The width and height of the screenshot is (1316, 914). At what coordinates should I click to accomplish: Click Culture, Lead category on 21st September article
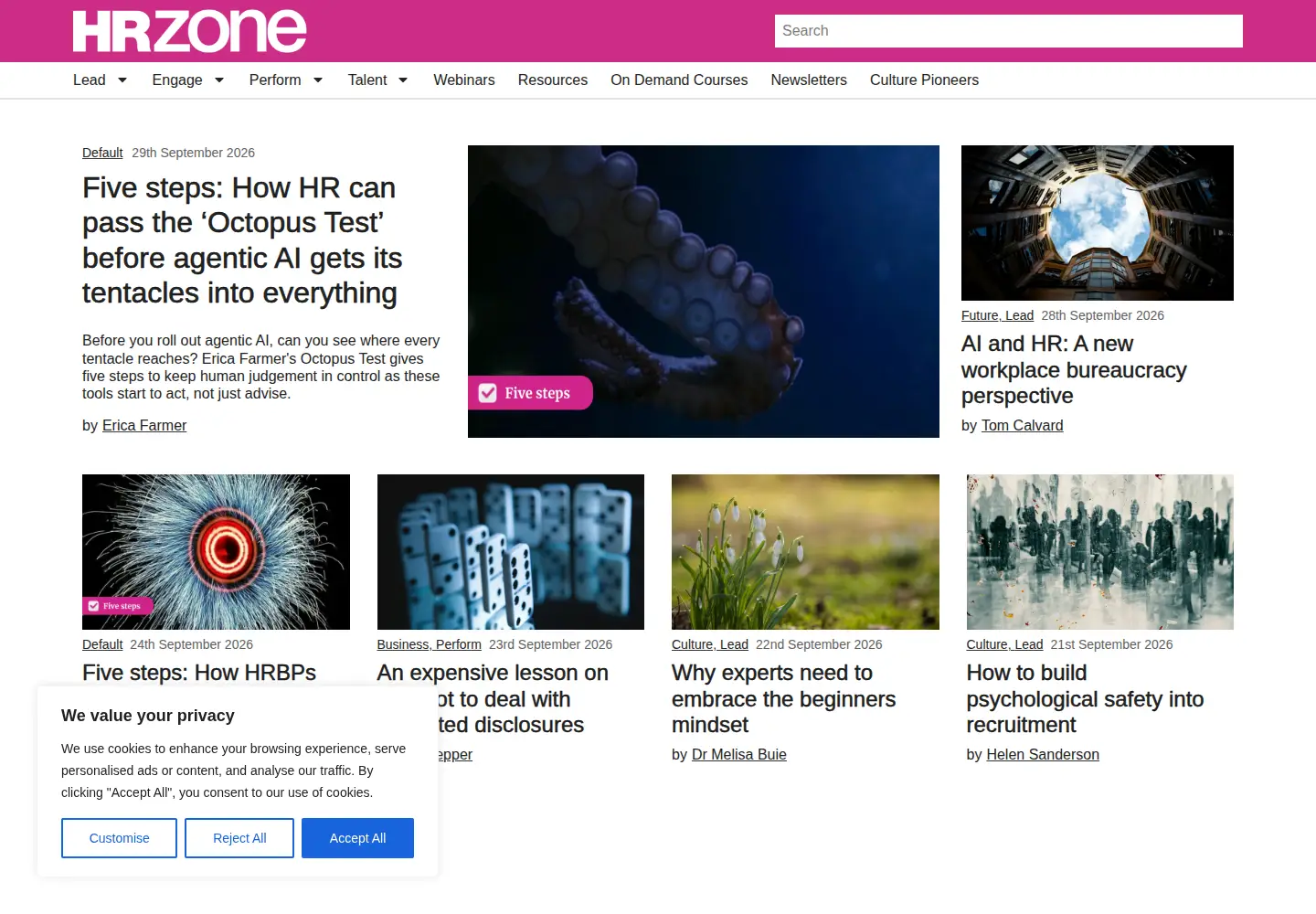coord(1004,644)
